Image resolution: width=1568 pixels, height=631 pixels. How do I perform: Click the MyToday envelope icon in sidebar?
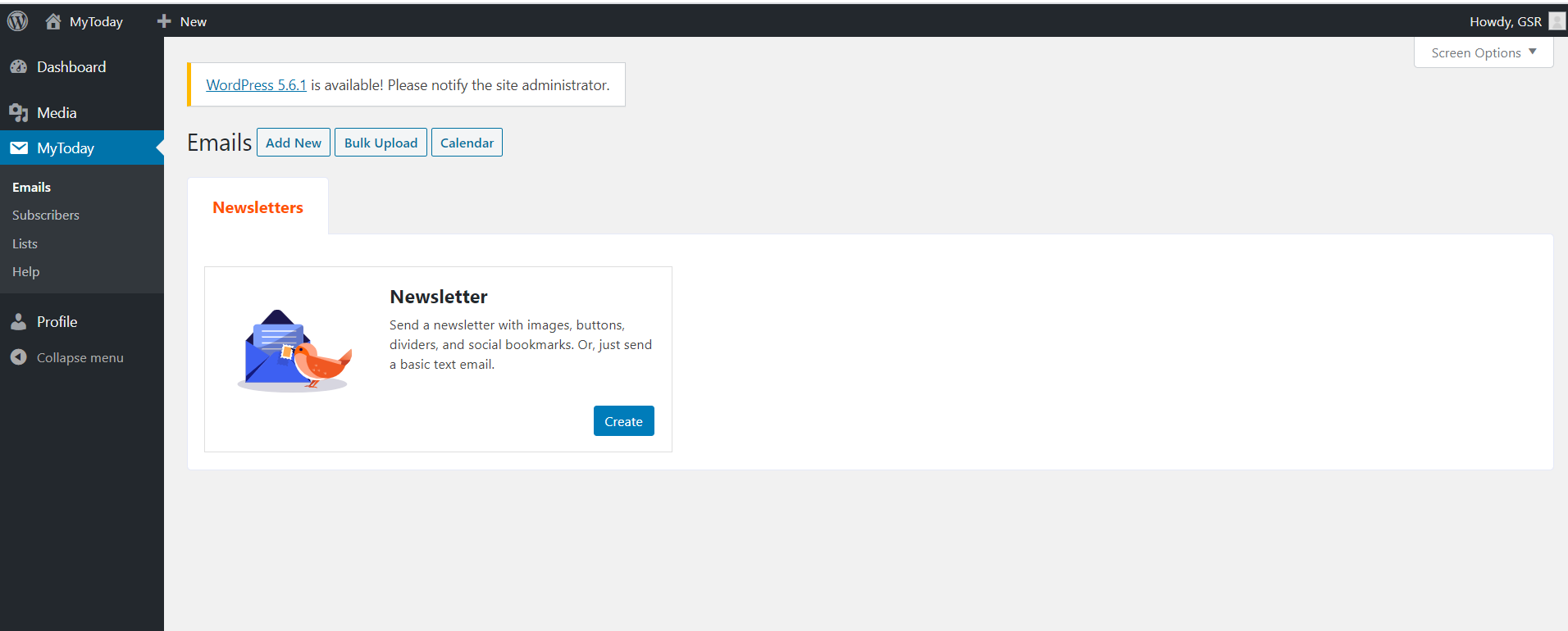click(19, 148)
